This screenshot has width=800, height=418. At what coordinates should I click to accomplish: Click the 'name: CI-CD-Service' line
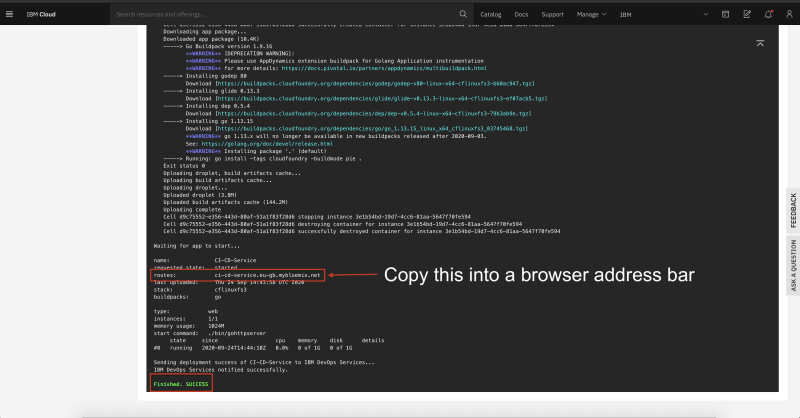tap(205, 260)
